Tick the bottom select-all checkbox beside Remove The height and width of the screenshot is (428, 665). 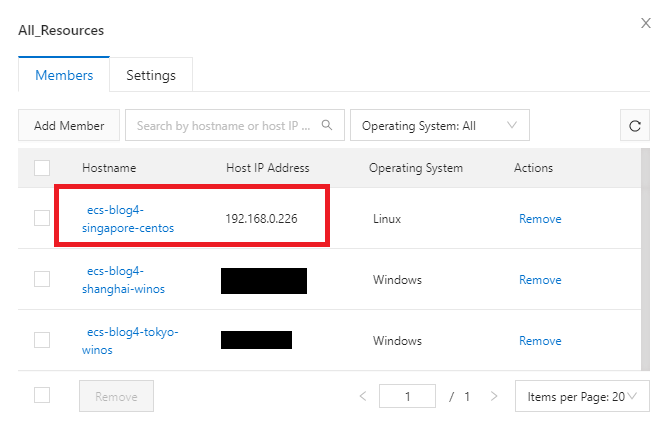(x=42, y=395)
